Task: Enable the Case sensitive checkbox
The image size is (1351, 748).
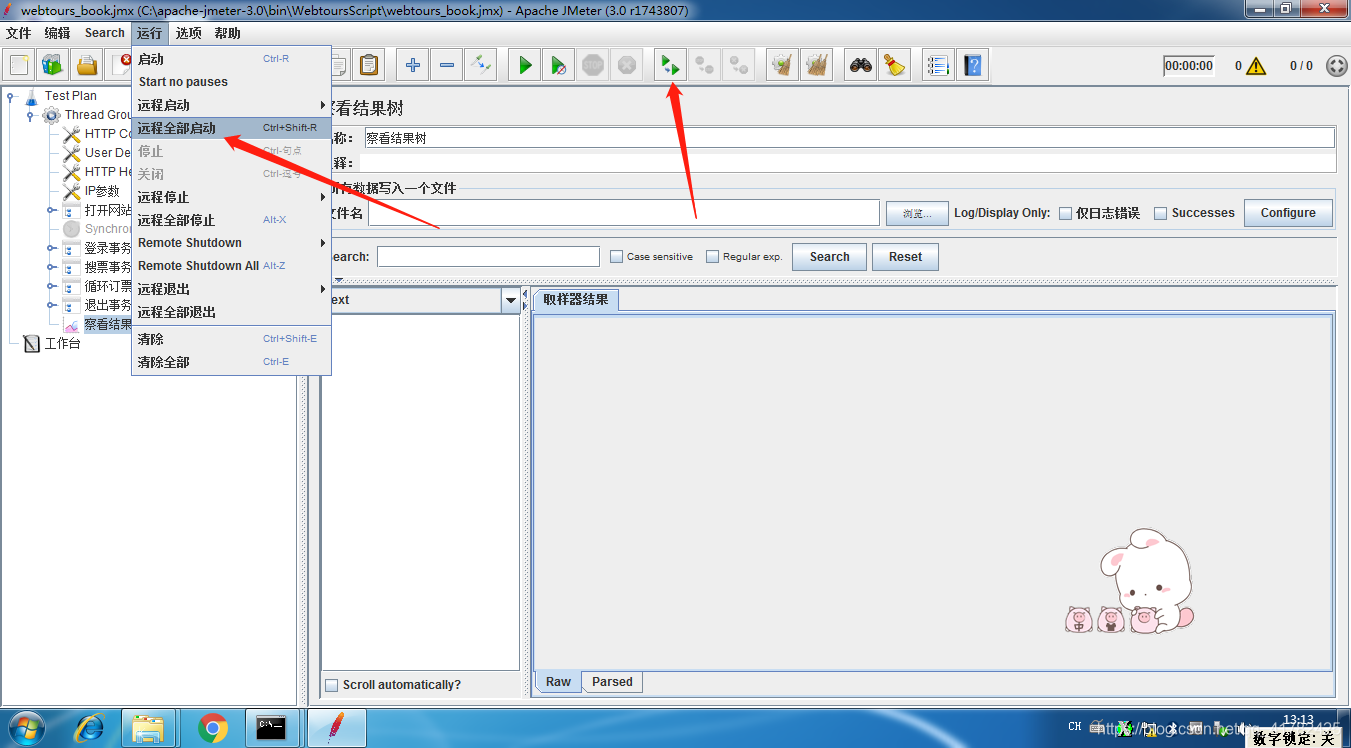Action: tap(616, 256)
